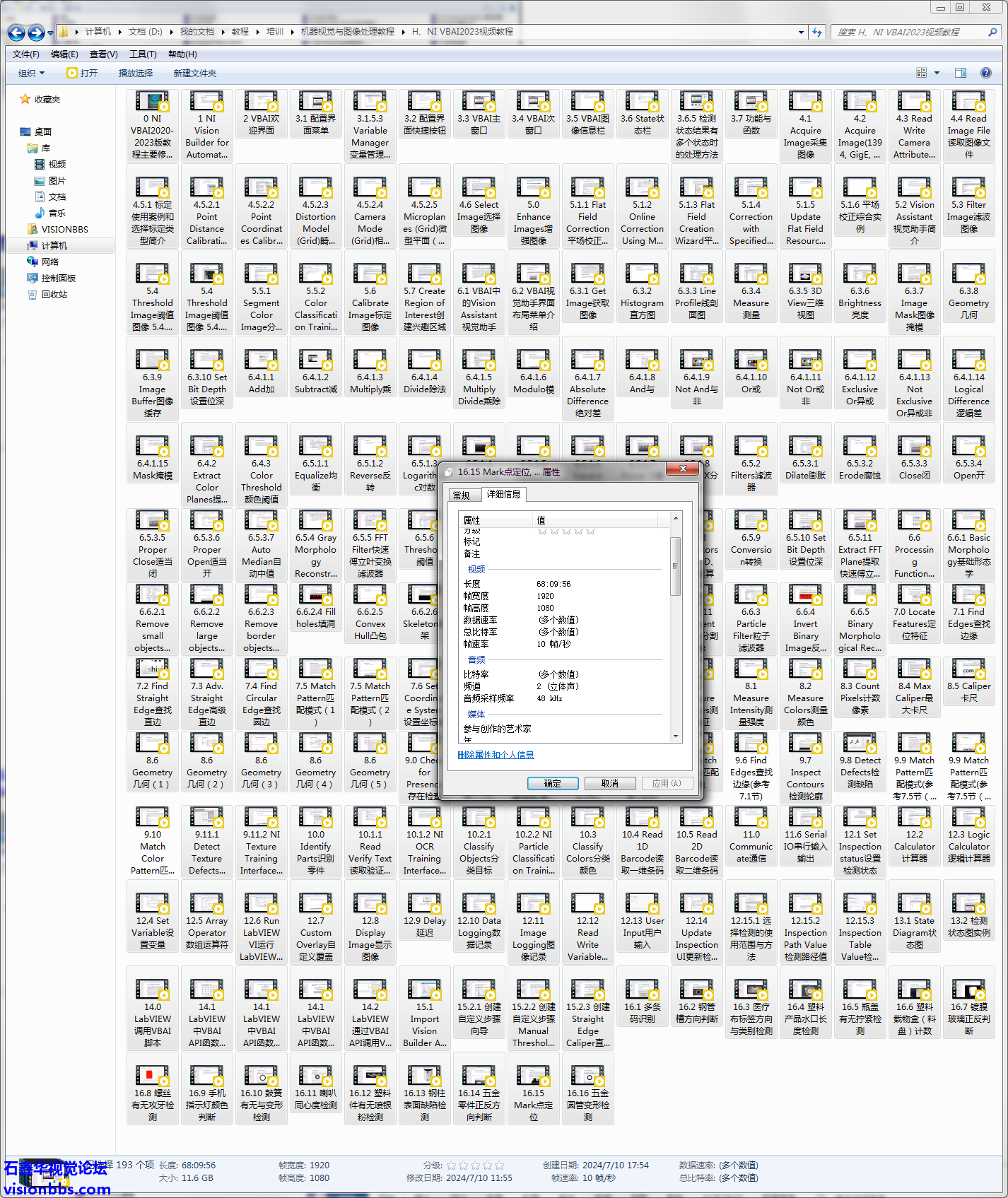
Task: Open the view options dropdown arrow
Action: point(937,73)
